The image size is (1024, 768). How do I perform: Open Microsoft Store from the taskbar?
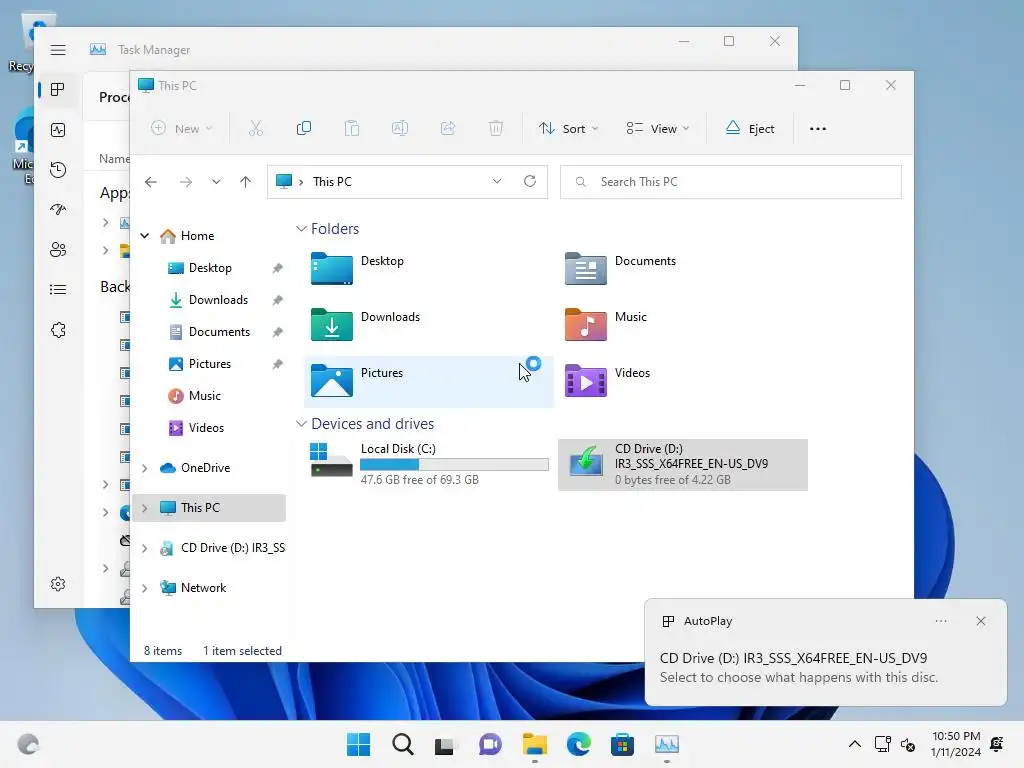click(x=622, y=744)
